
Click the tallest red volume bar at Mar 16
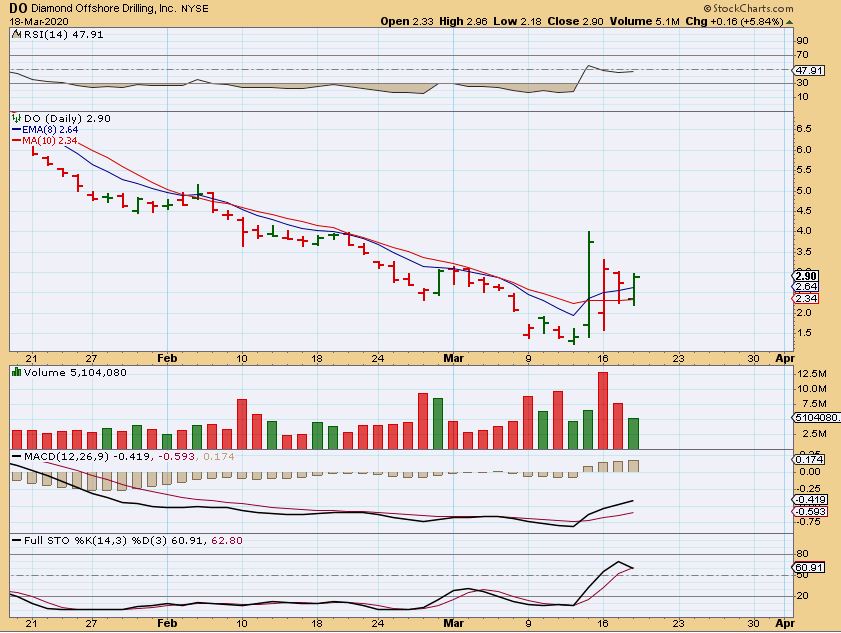tap(603, 410)
